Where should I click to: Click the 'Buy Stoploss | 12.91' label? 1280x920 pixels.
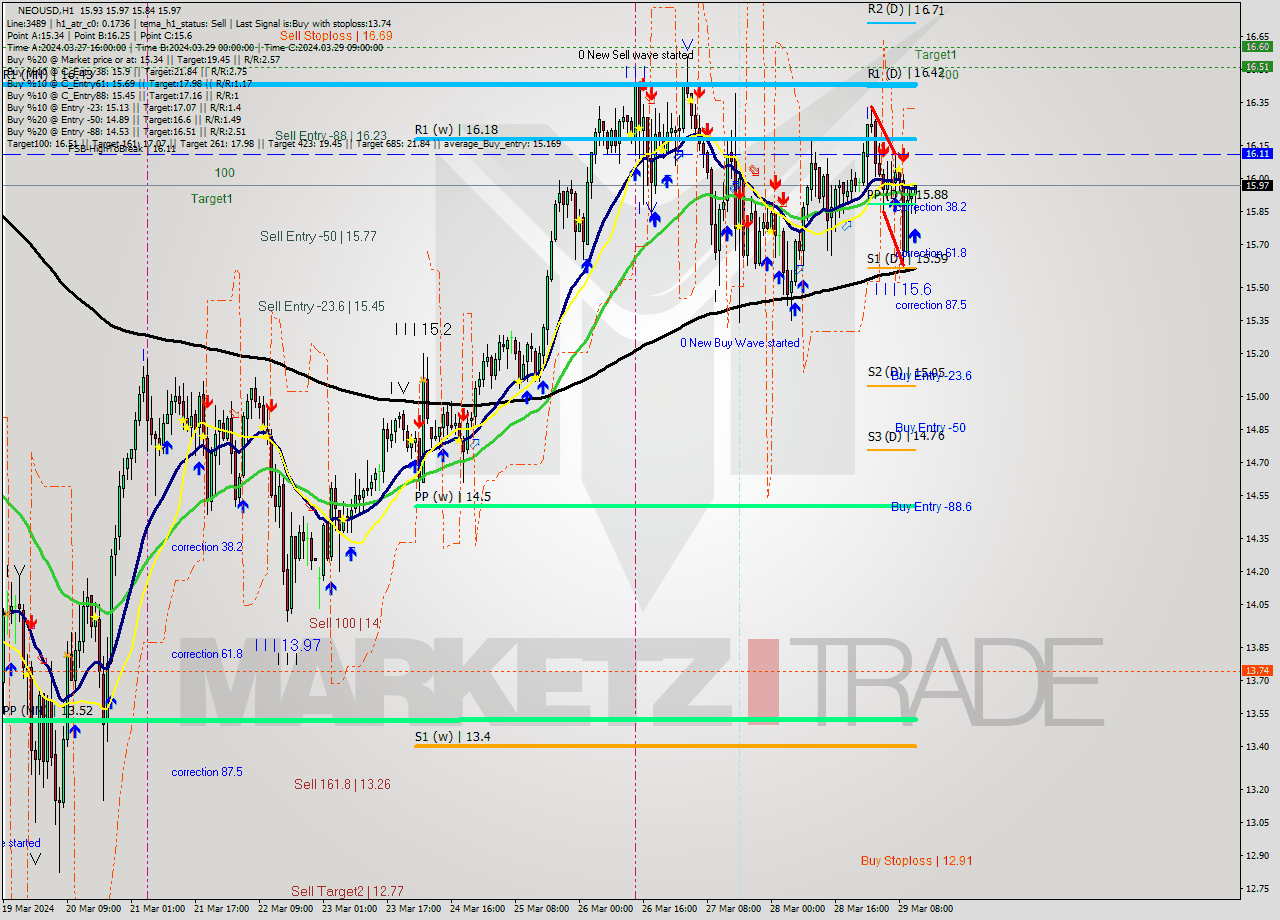(x=917, y=860)
